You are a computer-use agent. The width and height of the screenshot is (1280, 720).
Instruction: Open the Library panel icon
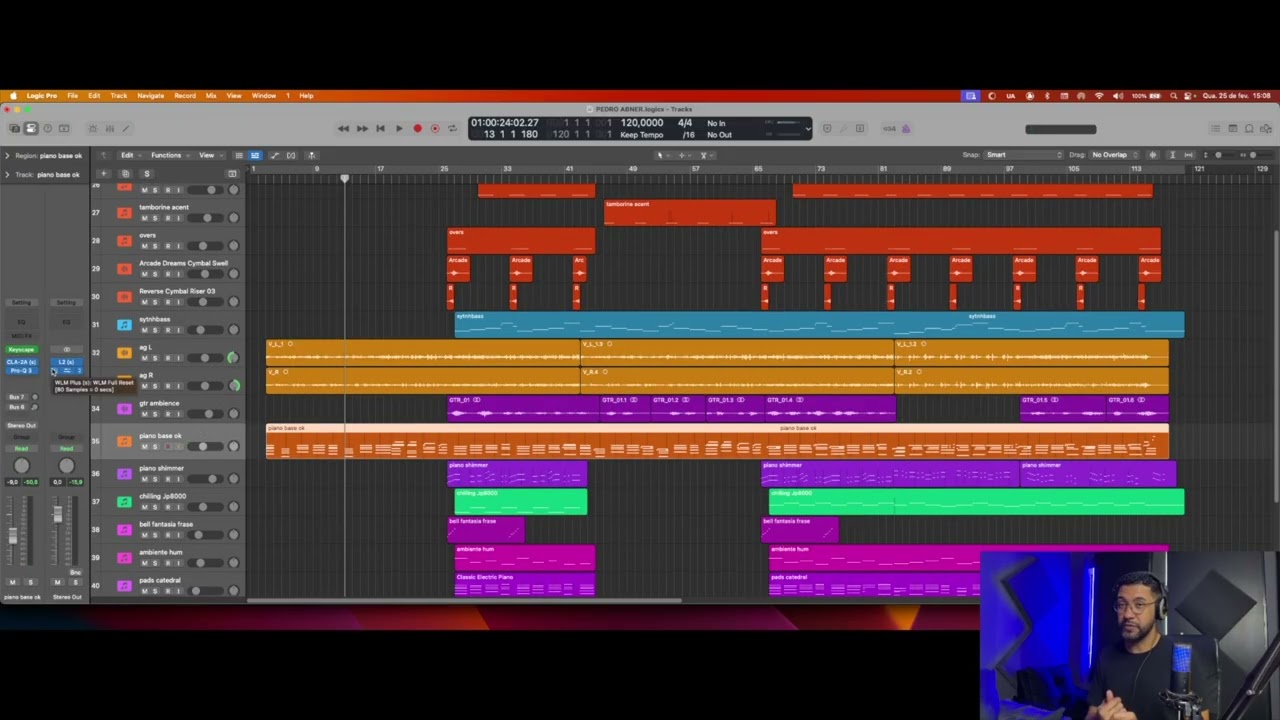point(14,128)
